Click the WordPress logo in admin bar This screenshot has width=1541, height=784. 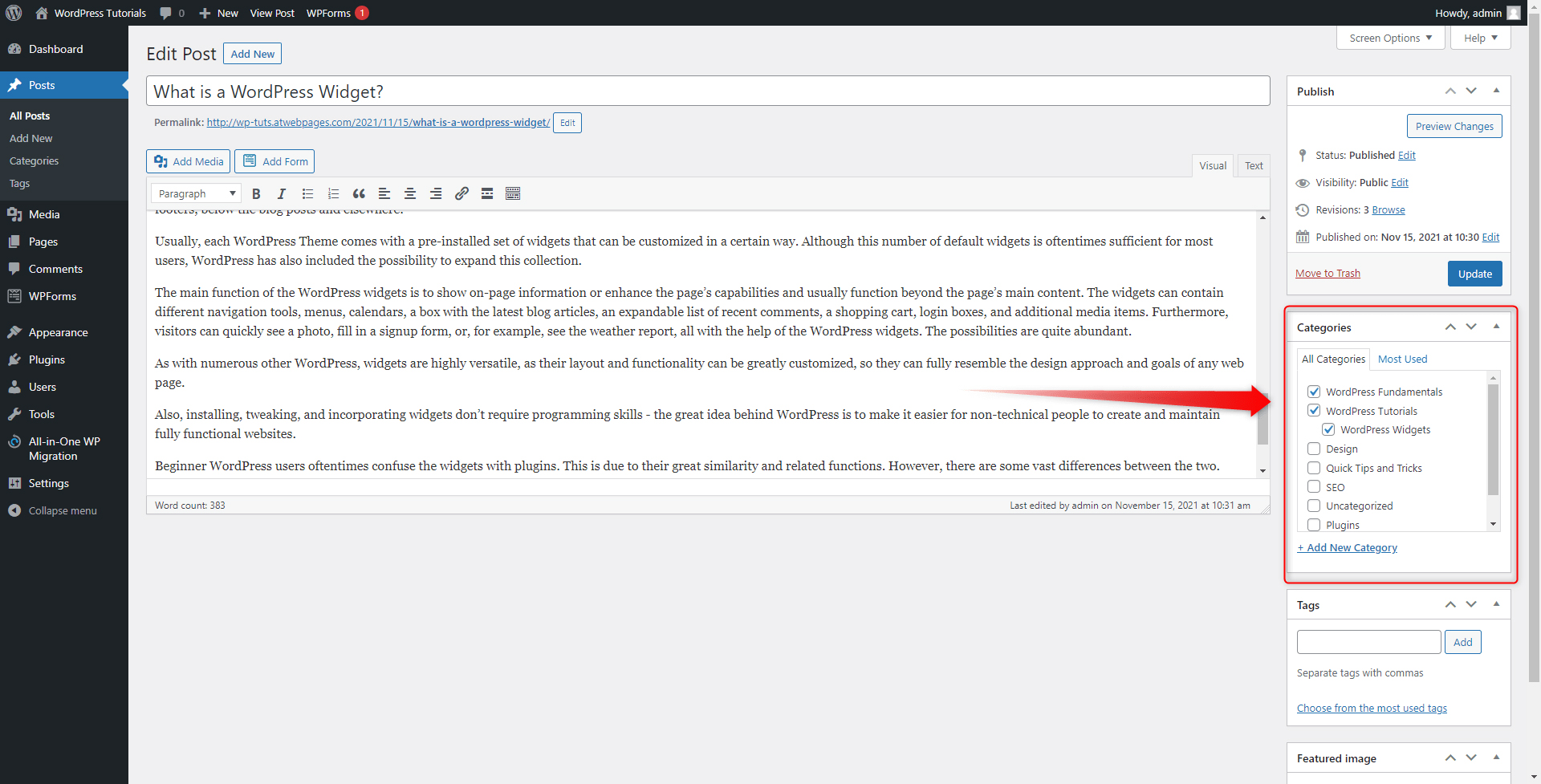pyautogui.click(x=14, y=13)
